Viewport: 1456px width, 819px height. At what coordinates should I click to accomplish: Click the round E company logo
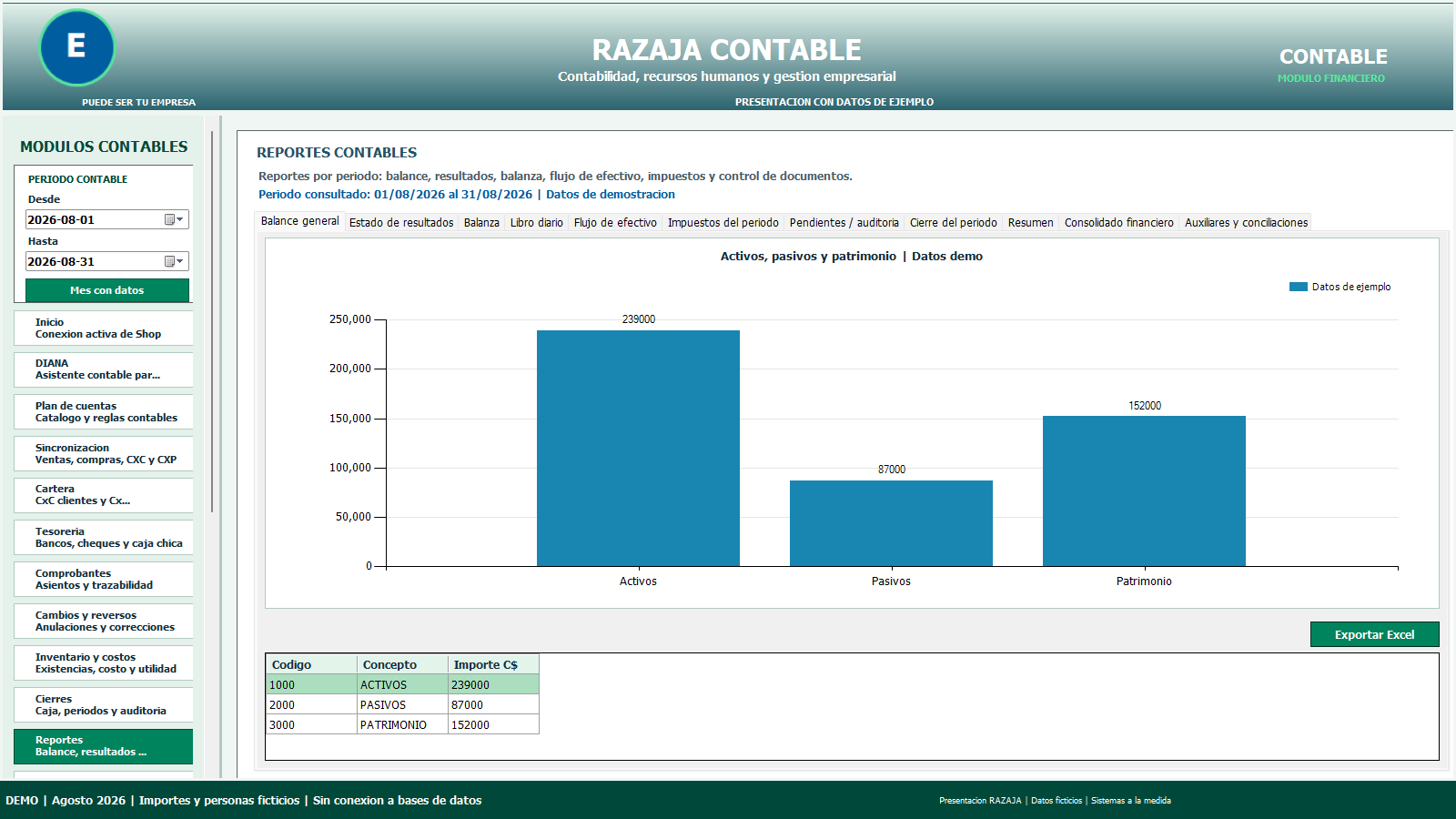(77, 47)
